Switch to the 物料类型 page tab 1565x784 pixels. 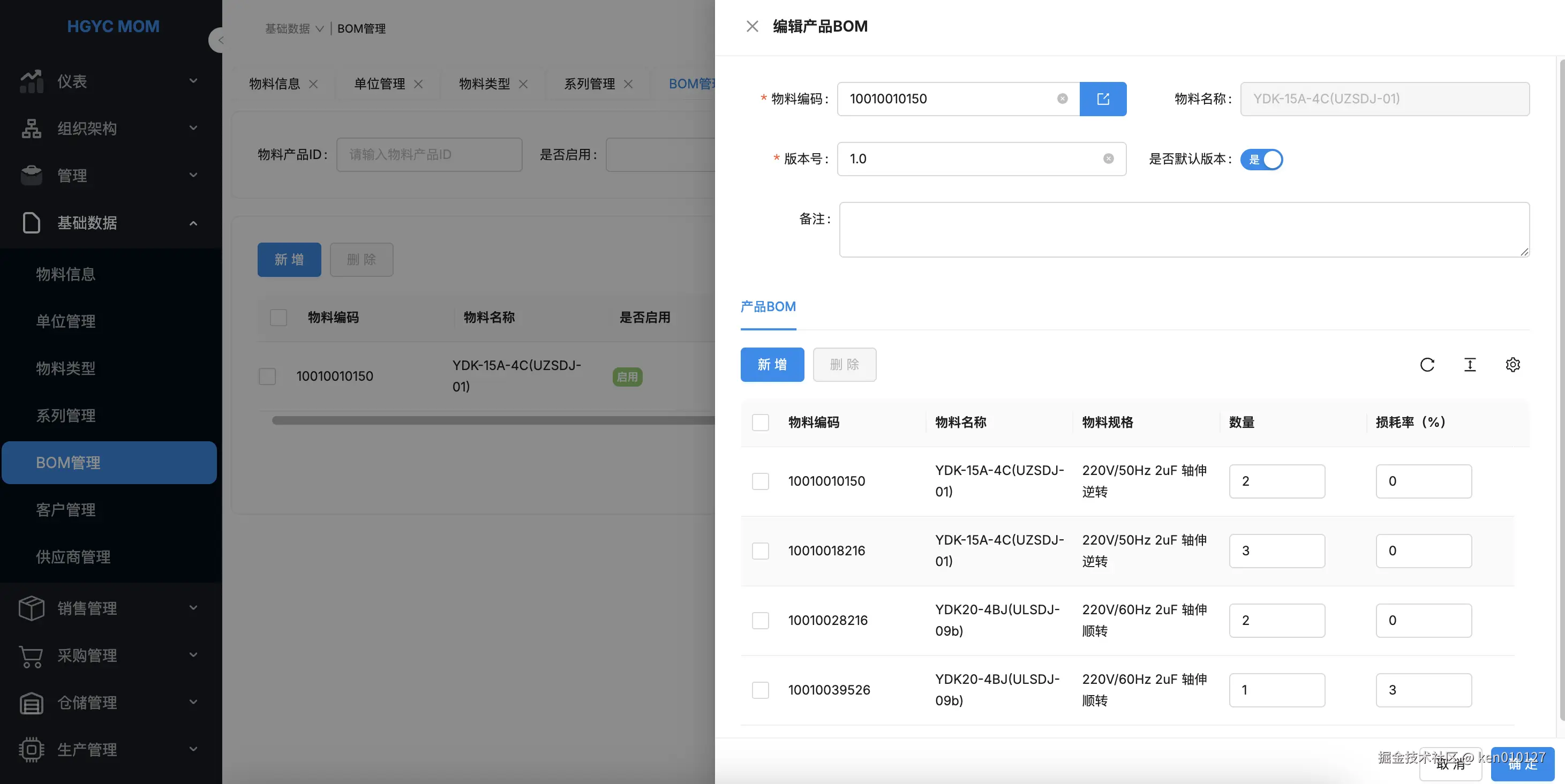coord(484,84)
